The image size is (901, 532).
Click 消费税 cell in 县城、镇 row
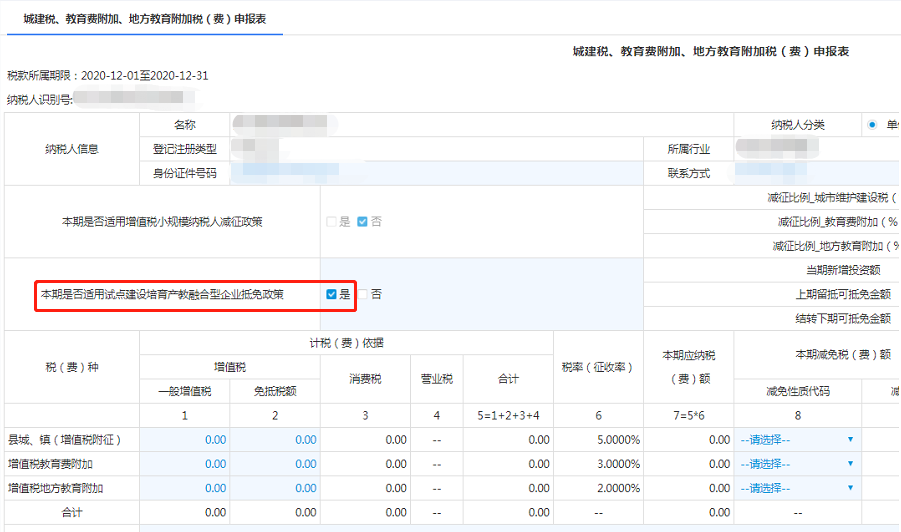click(365, 439)
